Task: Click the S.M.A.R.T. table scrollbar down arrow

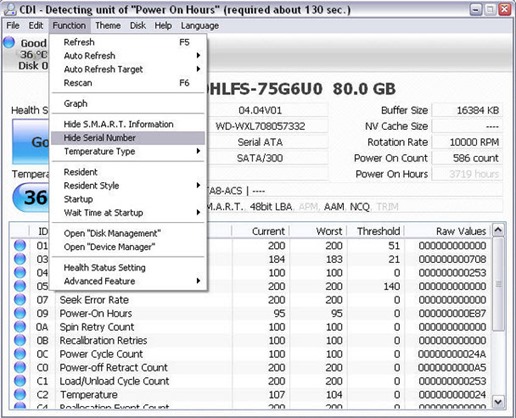Action: (498, 402)
